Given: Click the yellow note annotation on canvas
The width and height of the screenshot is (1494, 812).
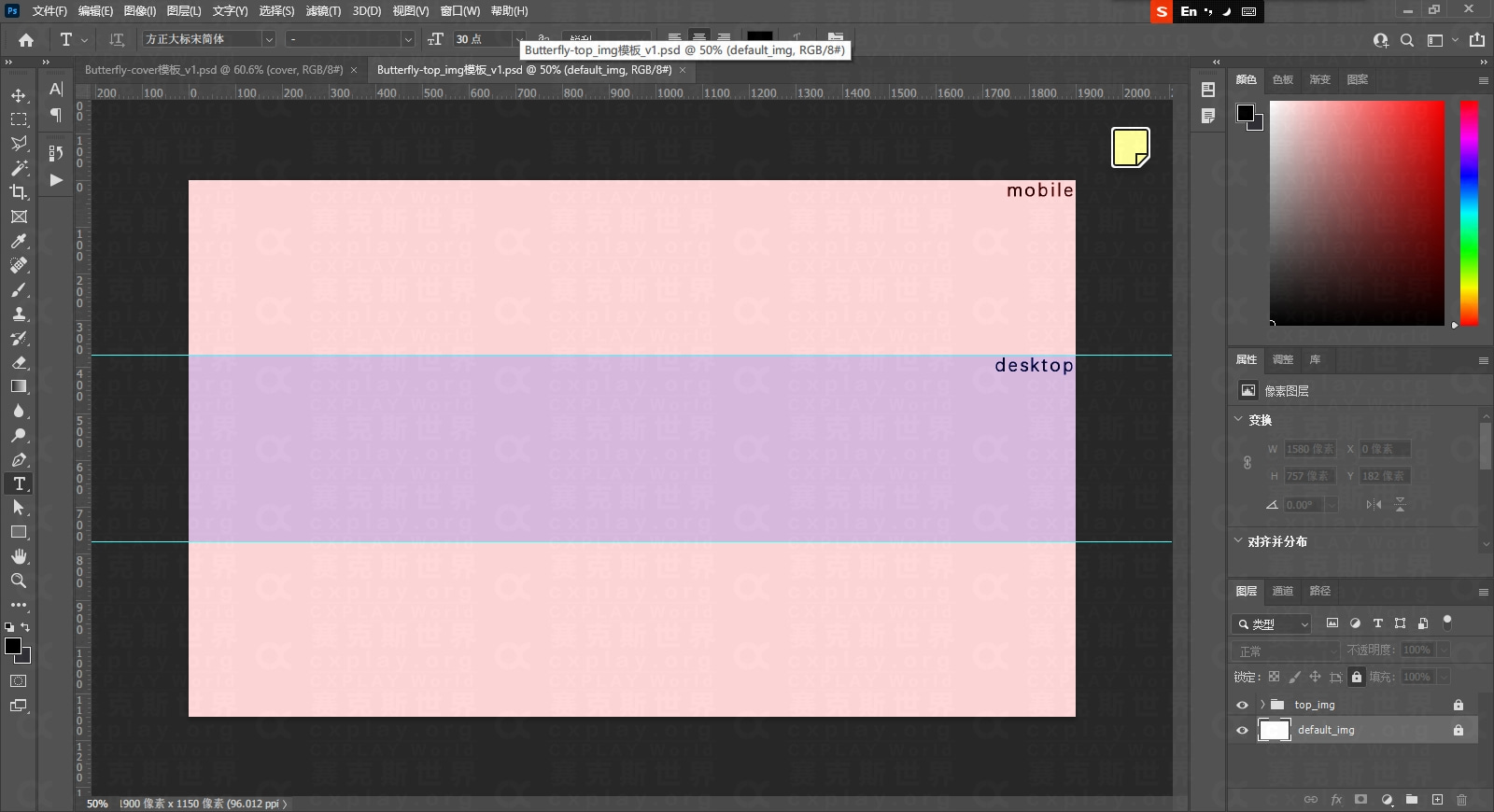Looking at the screenshot, I should click(1130, 147).
